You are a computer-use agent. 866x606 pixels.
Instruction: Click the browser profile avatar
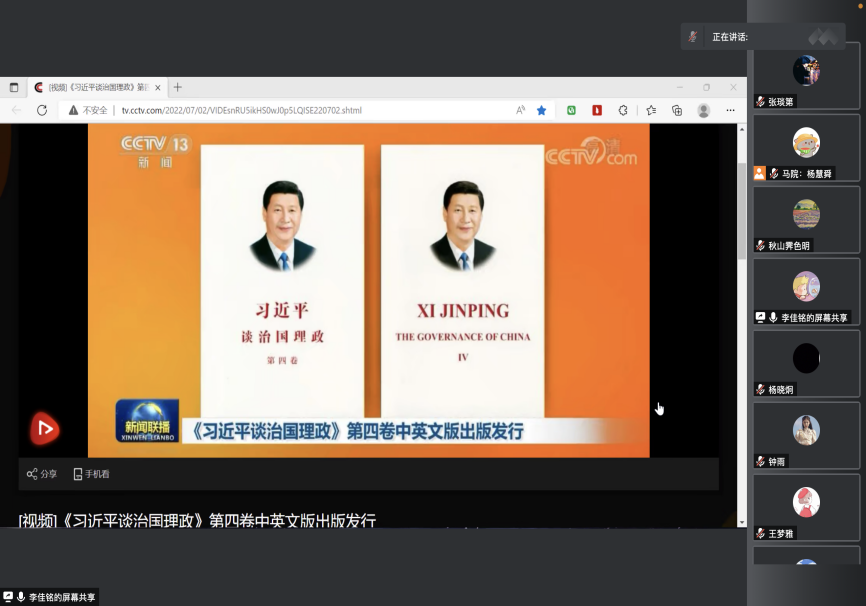click(704, 110)
